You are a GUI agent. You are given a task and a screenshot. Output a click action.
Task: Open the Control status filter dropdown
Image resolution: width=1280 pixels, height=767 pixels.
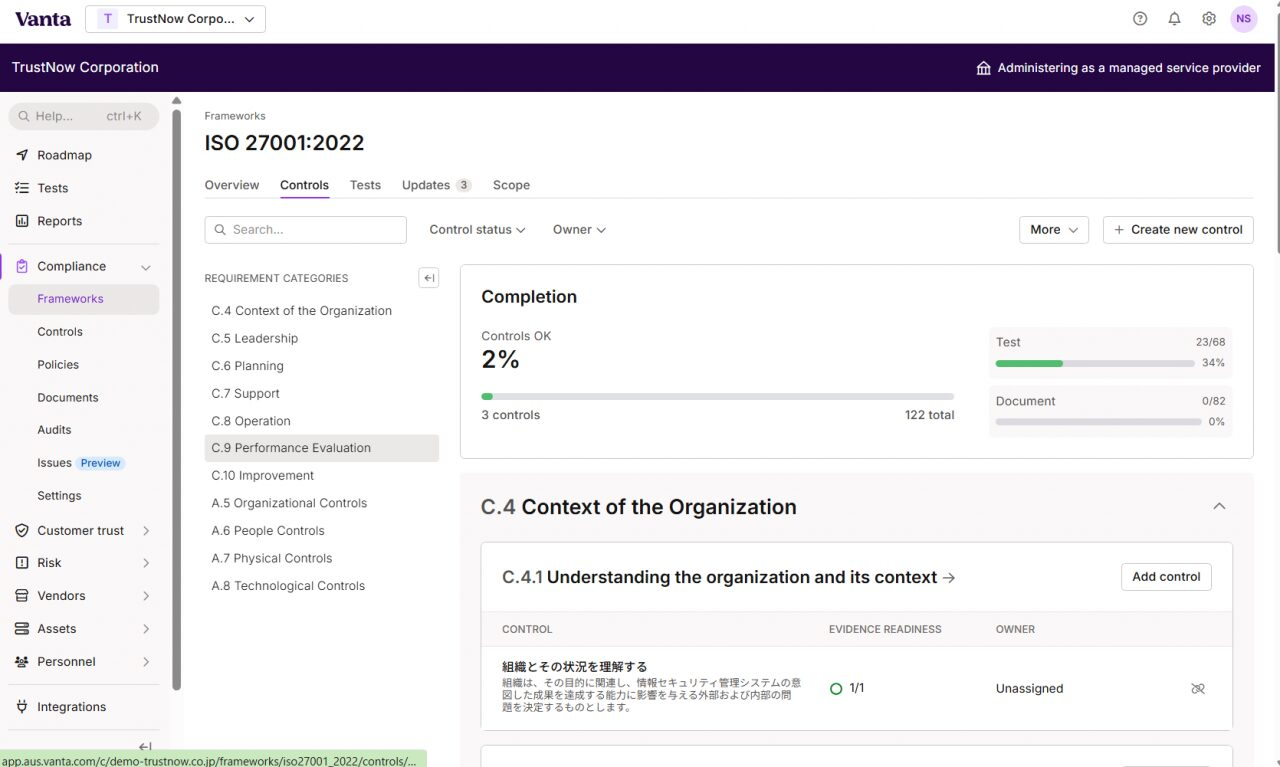[477, 230]
